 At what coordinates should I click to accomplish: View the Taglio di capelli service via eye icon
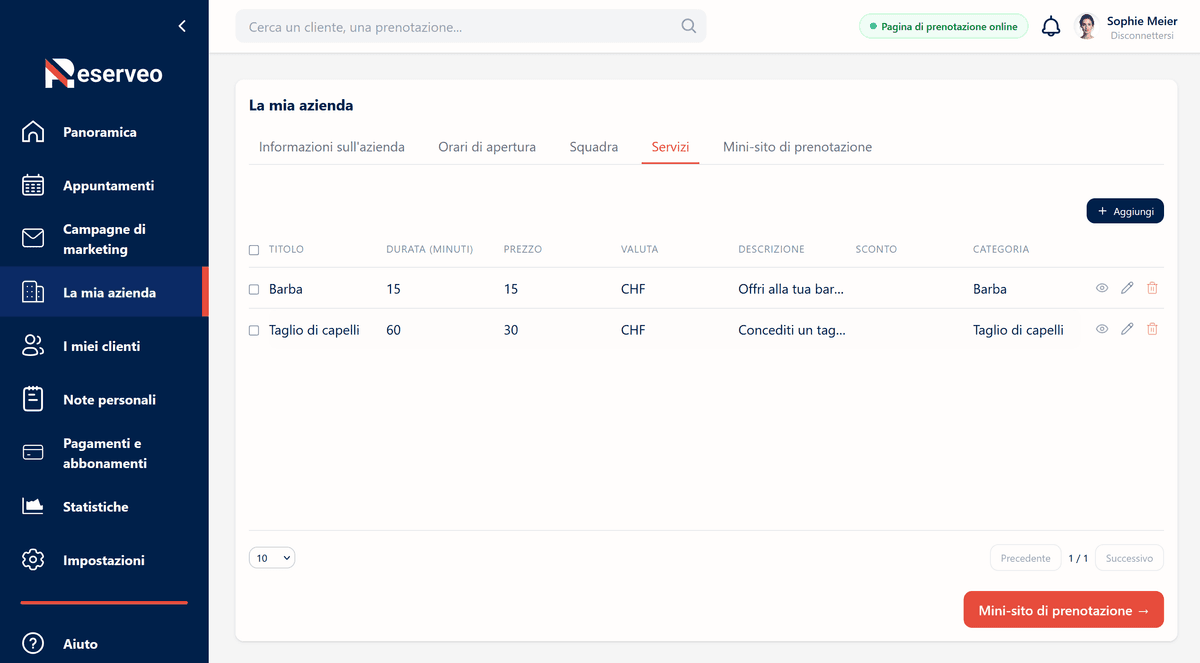coord(1102,329)
